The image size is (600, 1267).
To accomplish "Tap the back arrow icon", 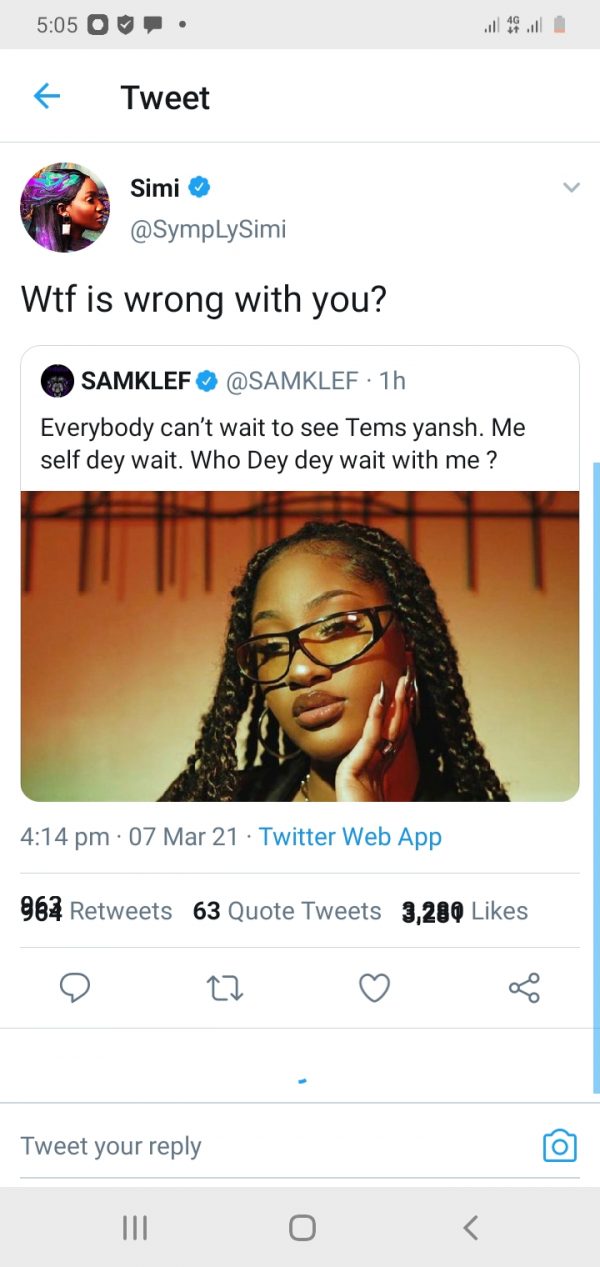I will tap(47, 97).
